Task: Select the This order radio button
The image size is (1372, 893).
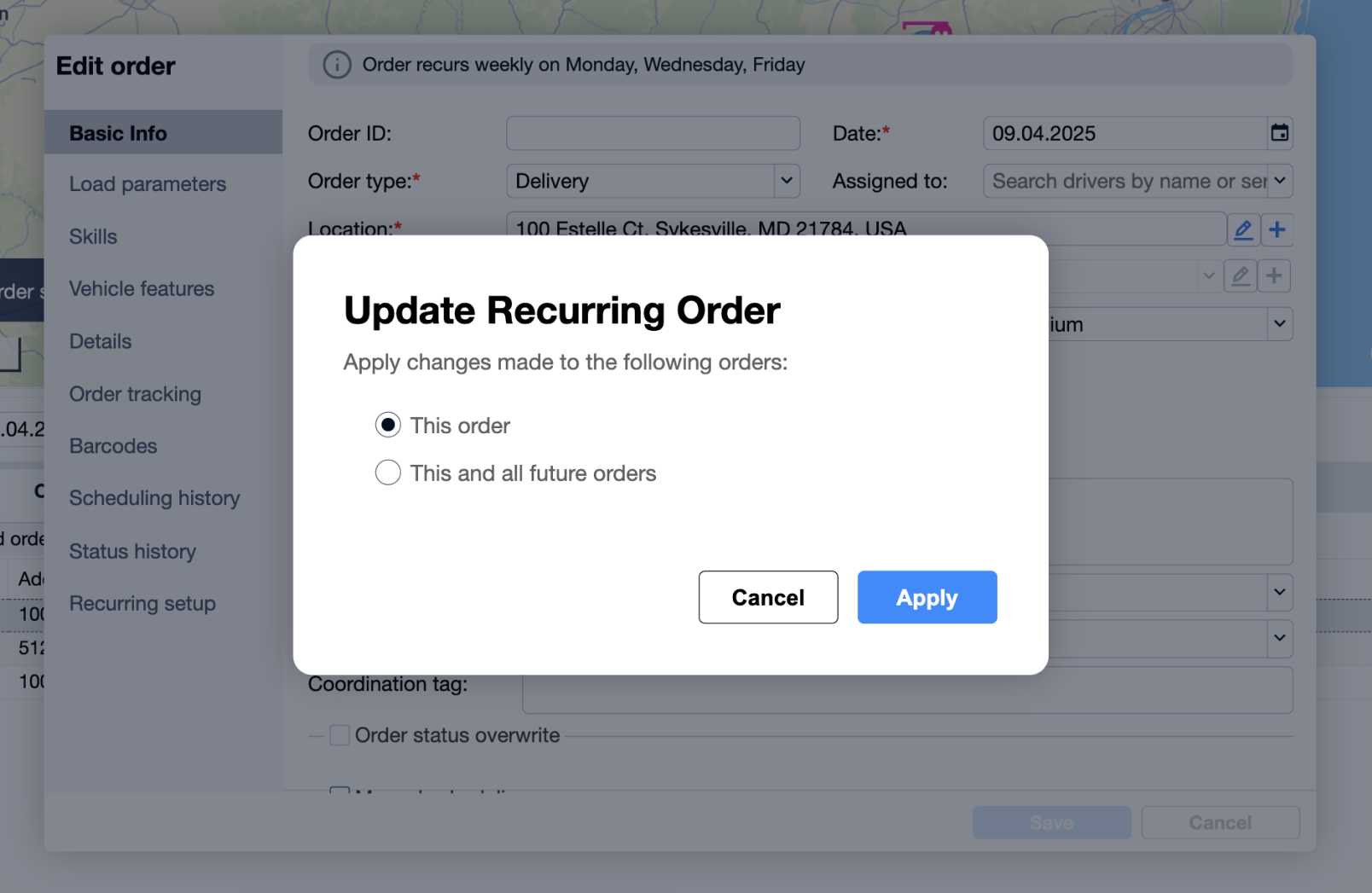Action: (388, 425)
